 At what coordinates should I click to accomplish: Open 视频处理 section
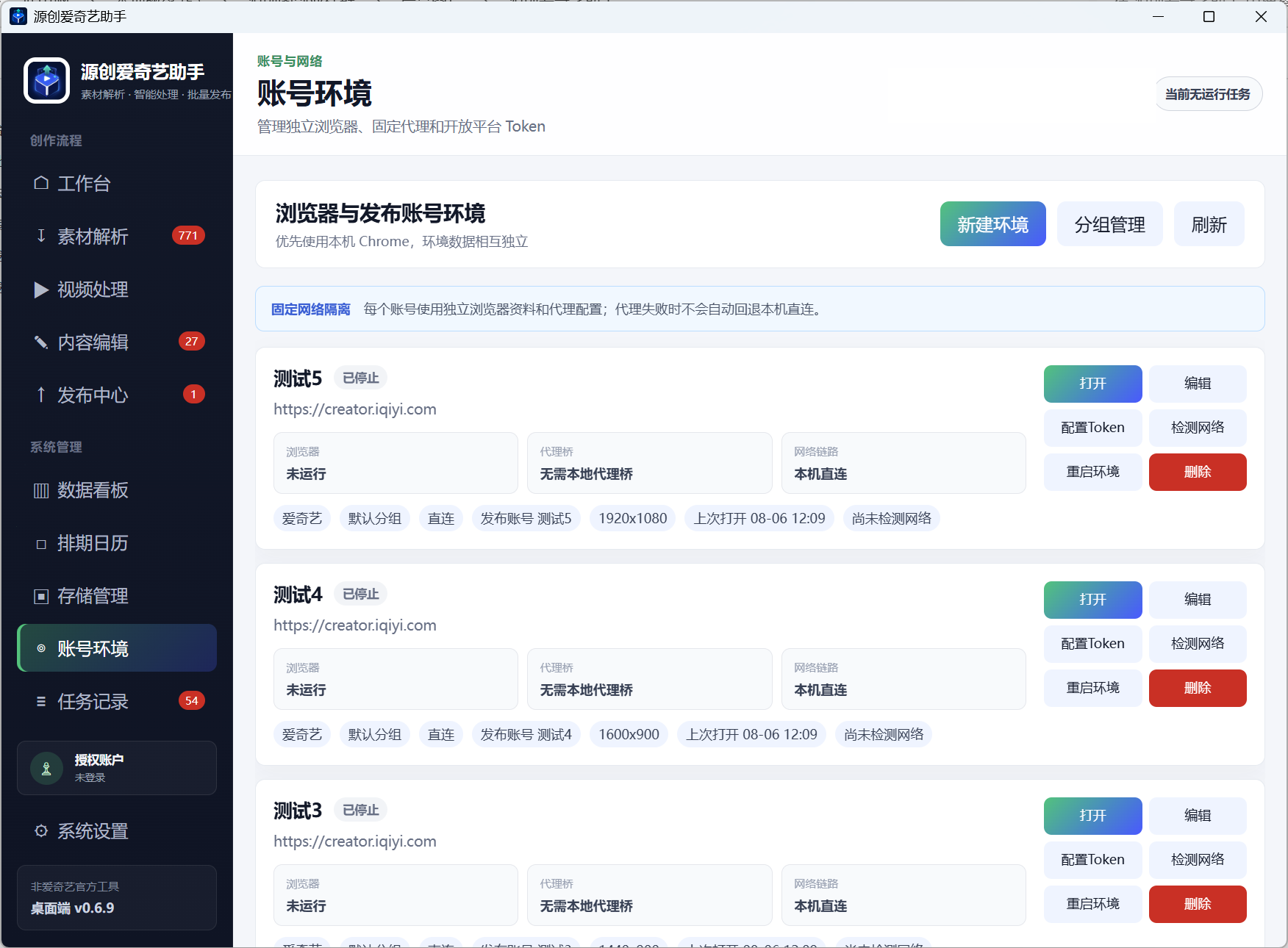coord(117,290)
